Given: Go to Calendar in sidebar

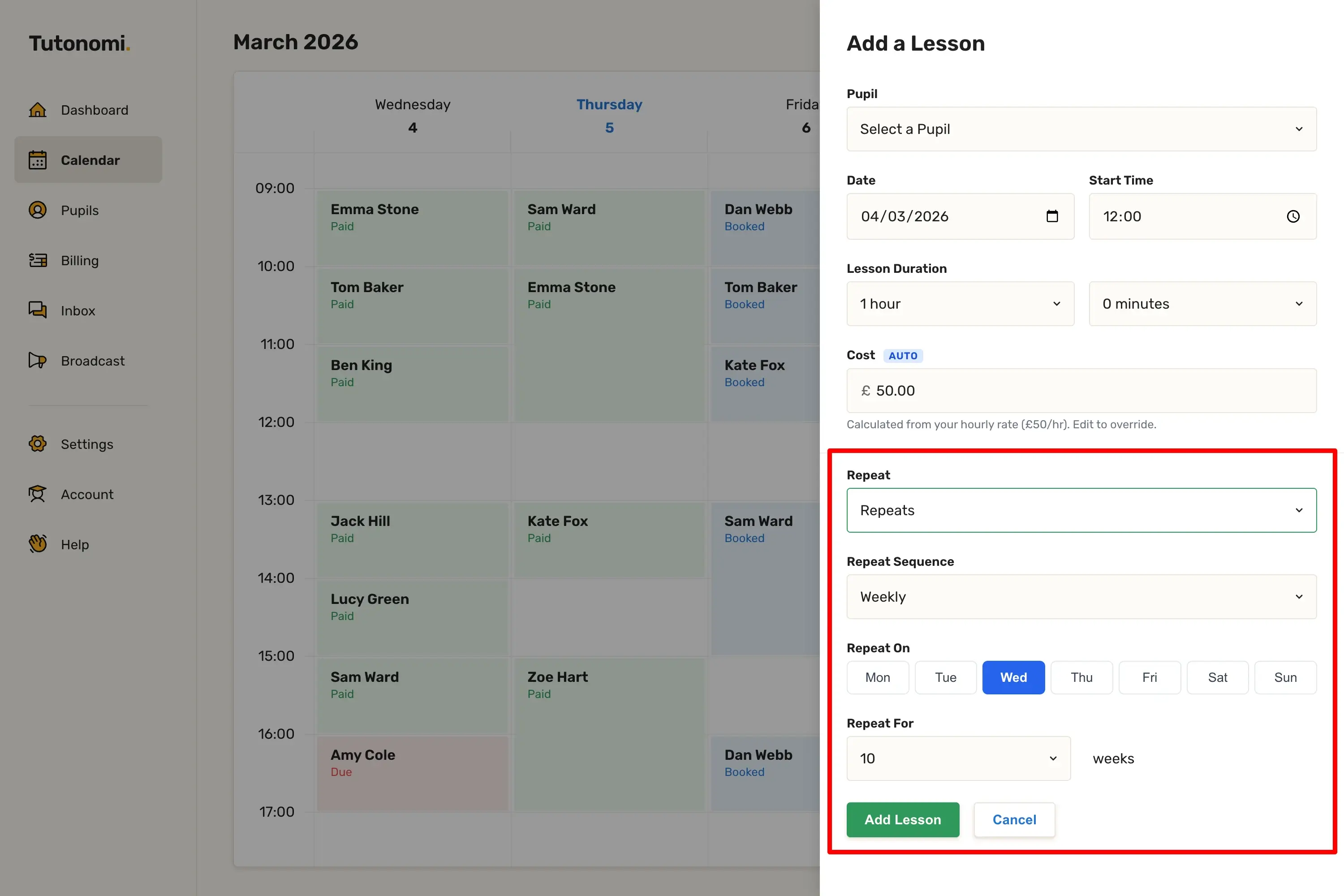Looking at the screenshot, I should [89, 160].
